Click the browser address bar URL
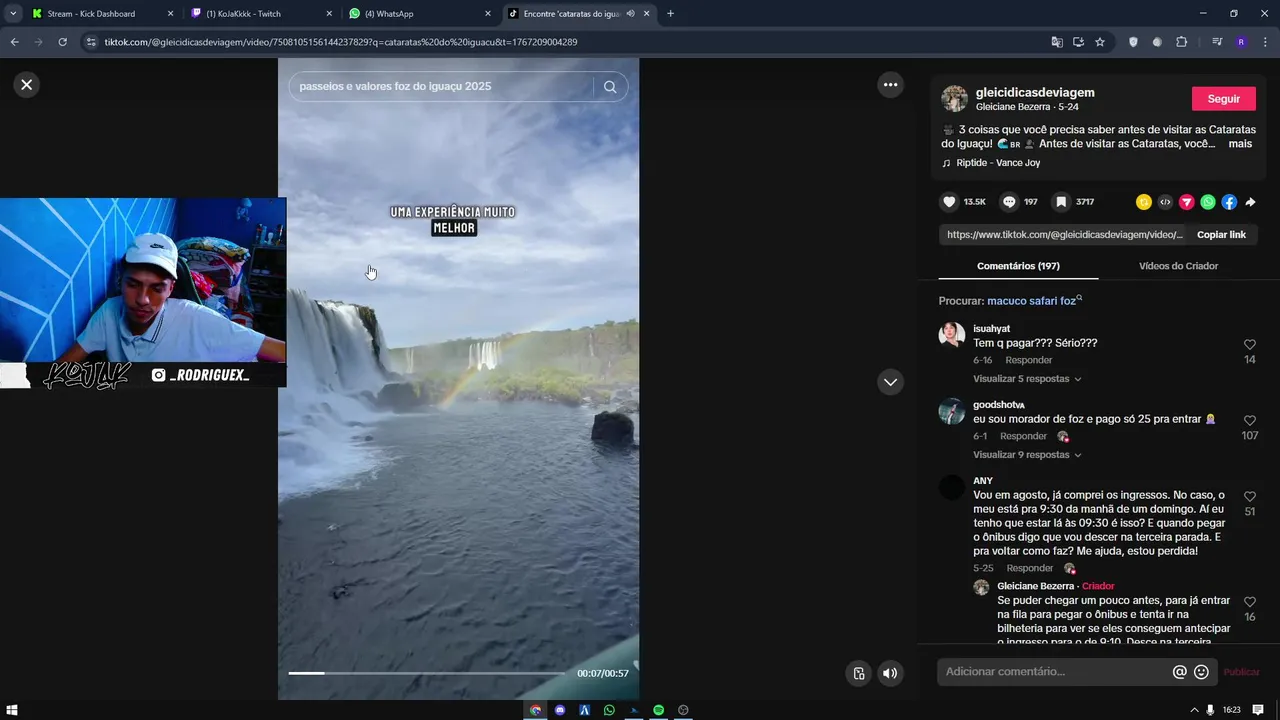Screen dimensions: 1280x720 (x=340, y=42)
